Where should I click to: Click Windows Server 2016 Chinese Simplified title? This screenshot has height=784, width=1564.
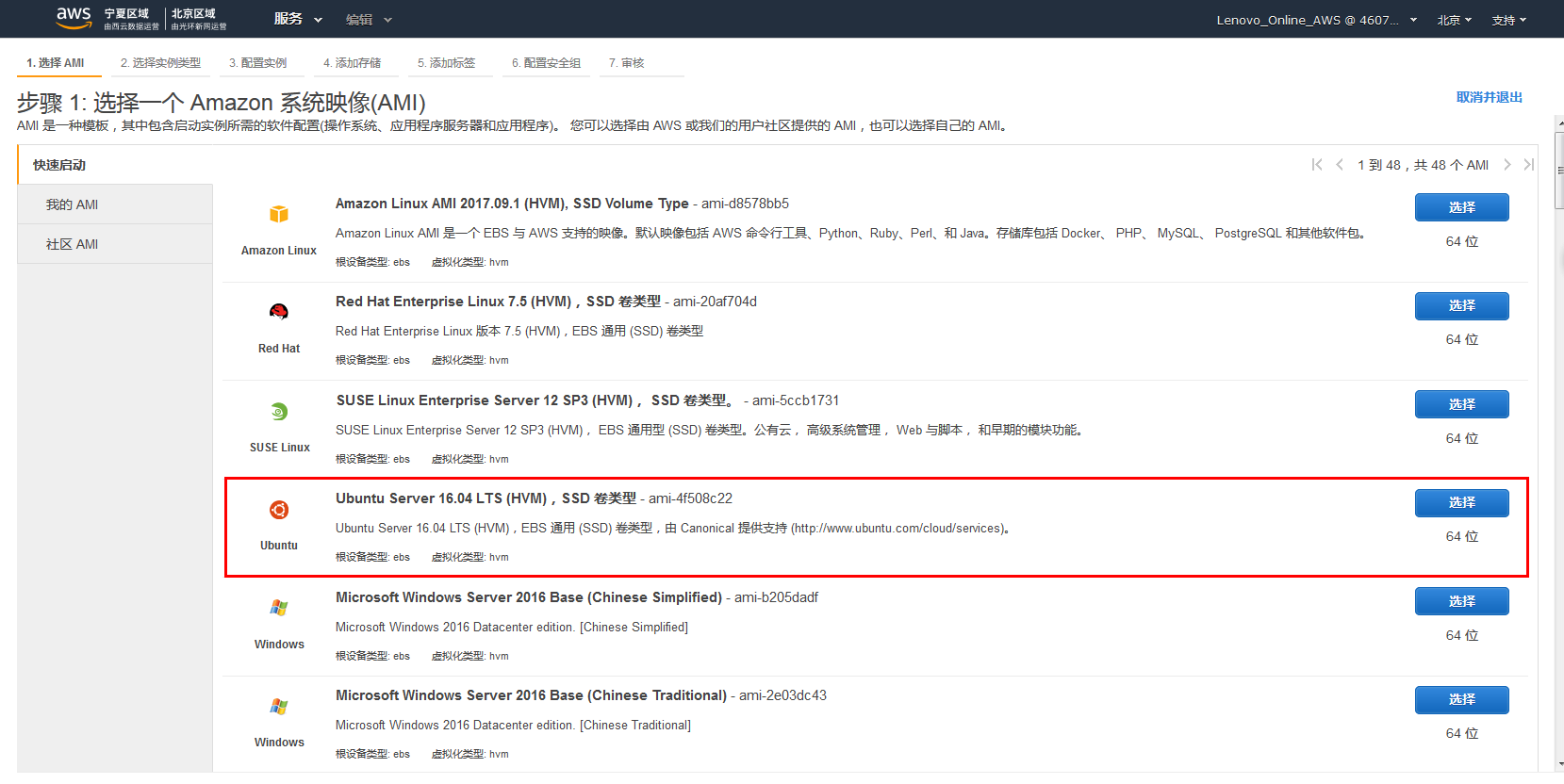(529, 597)
